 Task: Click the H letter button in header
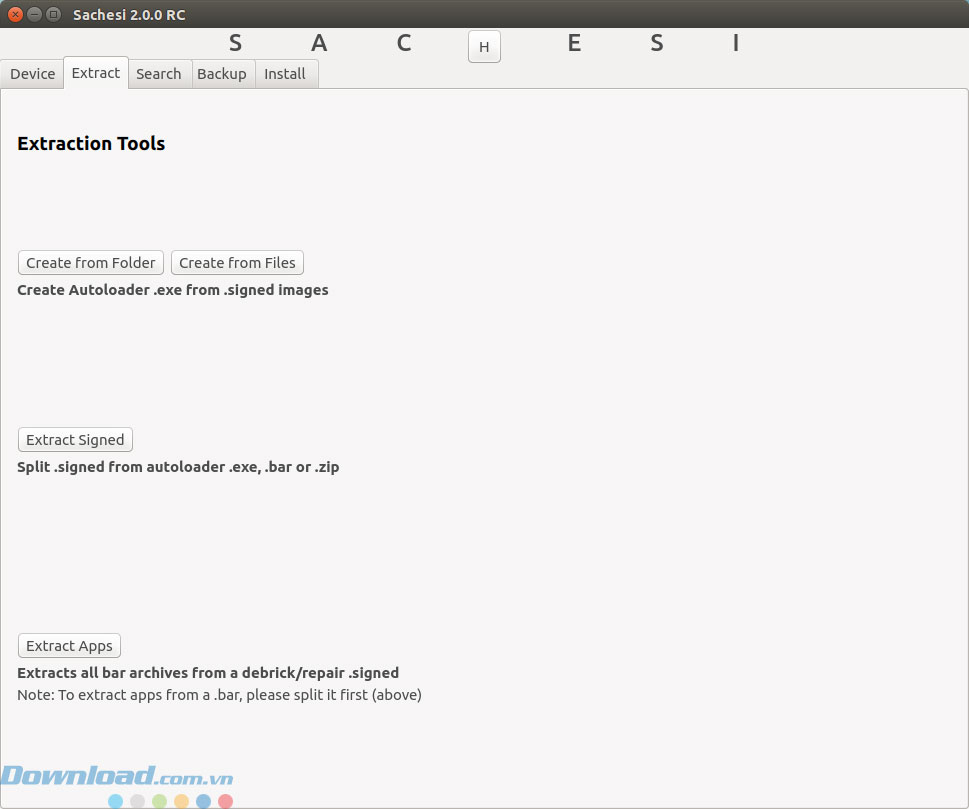click(484, 46)
